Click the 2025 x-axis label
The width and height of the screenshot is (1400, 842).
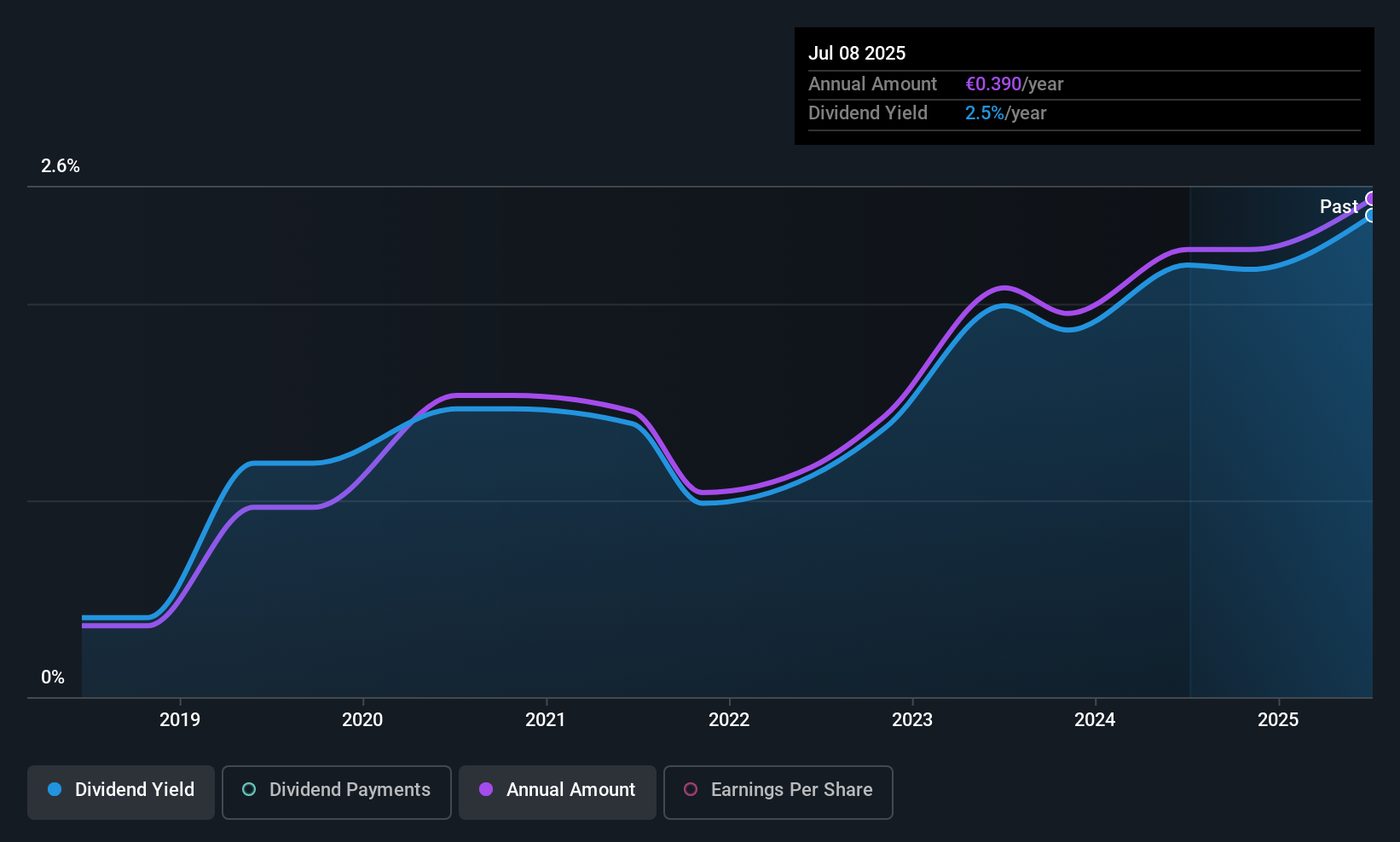(x=1278, y=719)
